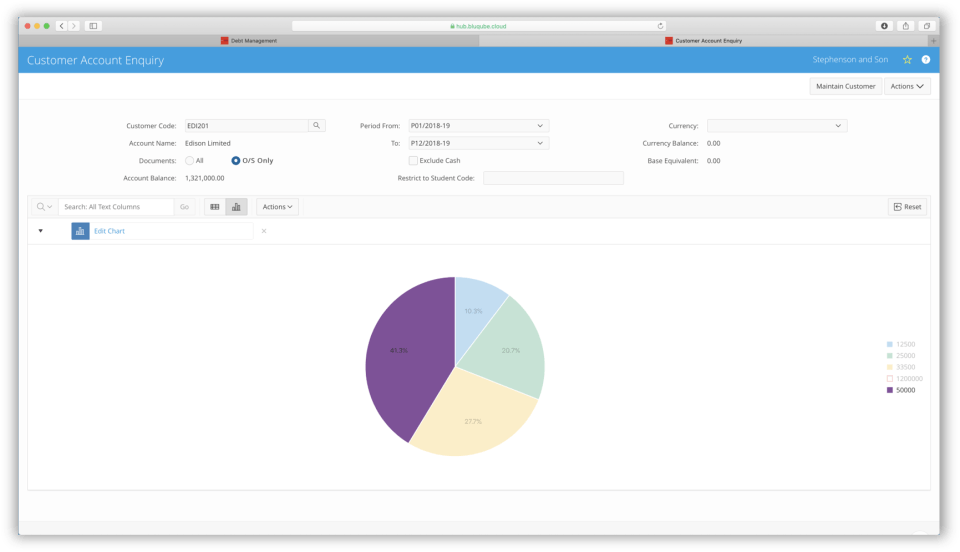Screen dimensions: 960x552
Task: Click the yellow favourite star icon
Action: click(x=907, y=60)
